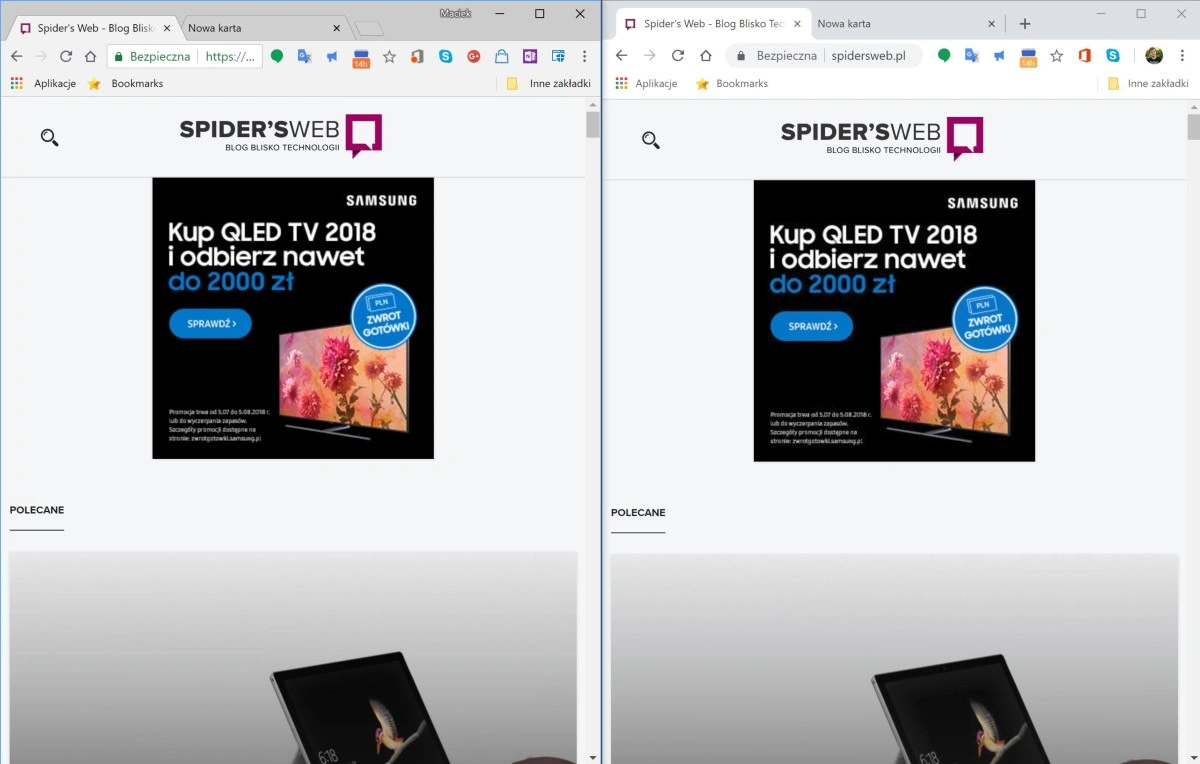This screenshot has width=1200, height=764.
Task: Click Home icon in left Chrome window
Action: click(x=90, y=57)
